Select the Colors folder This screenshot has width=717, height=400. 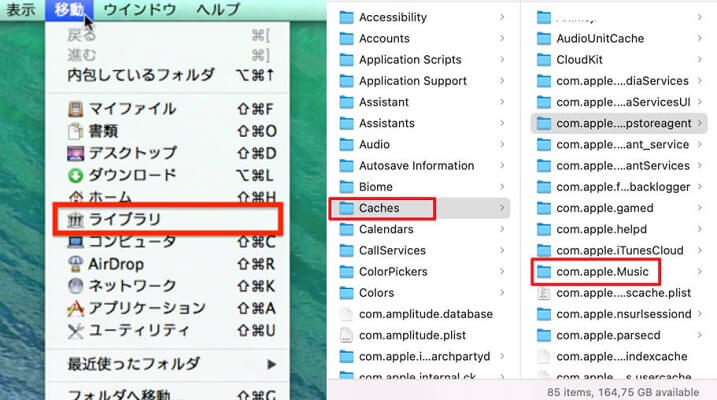pos(423,293)
